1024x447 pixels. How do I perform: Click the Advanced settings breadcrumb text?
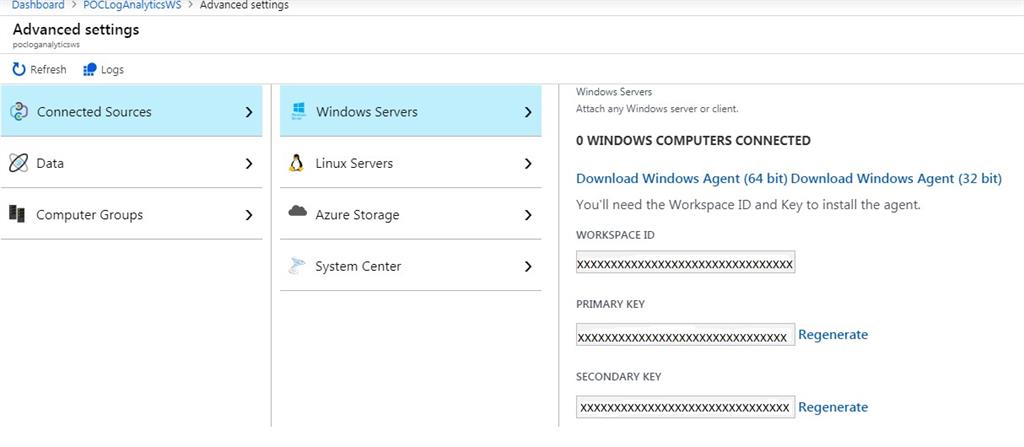(244, 5)
